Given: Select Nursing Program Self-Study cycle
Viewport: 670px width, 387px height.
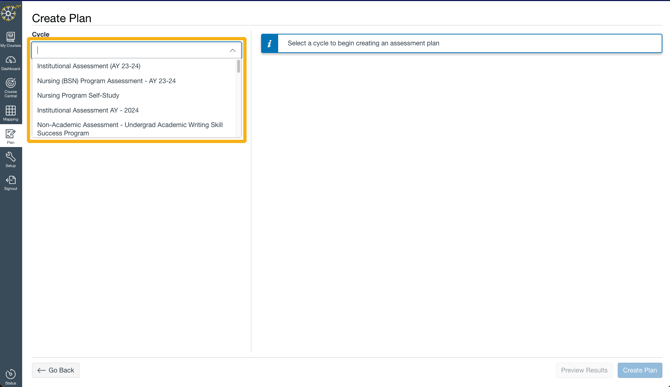Looking at the screenshot, I should coord(78,95).
